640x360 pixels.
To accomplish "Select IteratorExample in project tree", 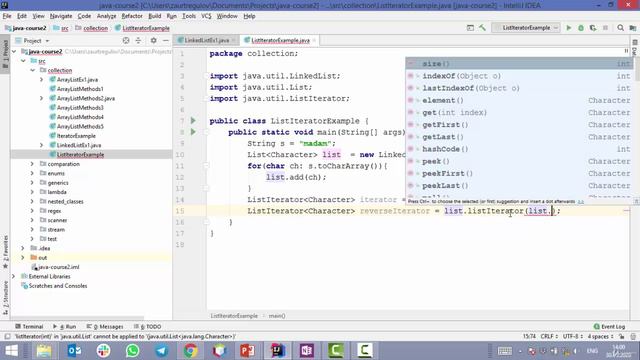I will [76, 136].
